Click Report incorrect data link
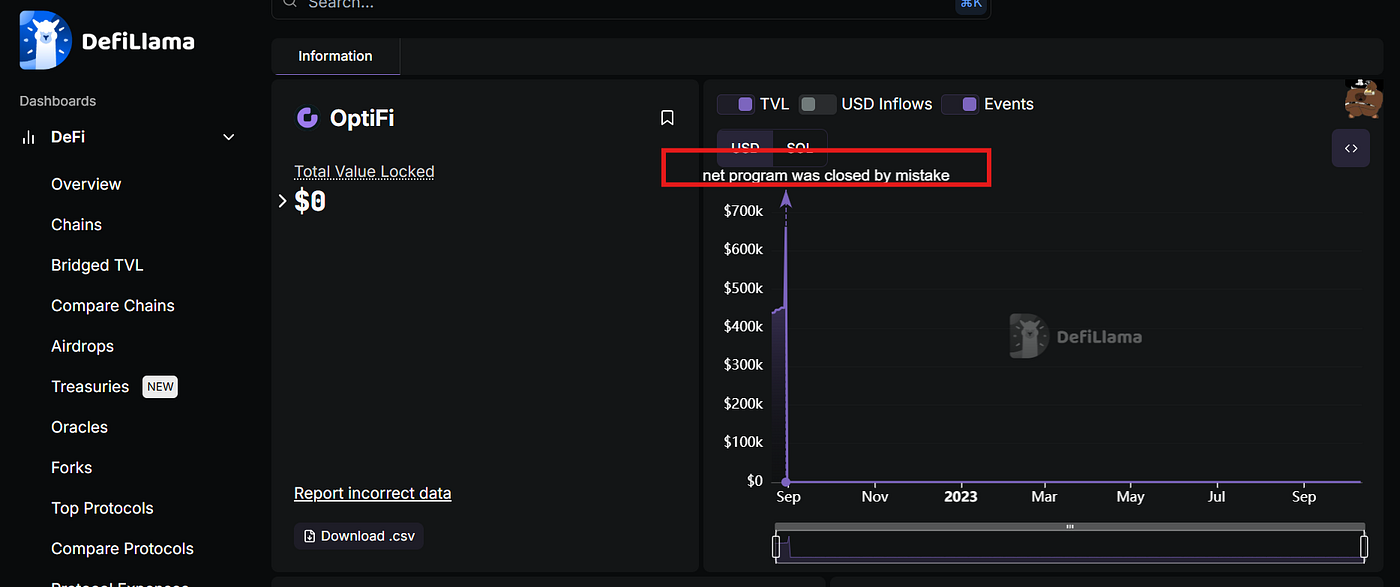 point(372,493)
